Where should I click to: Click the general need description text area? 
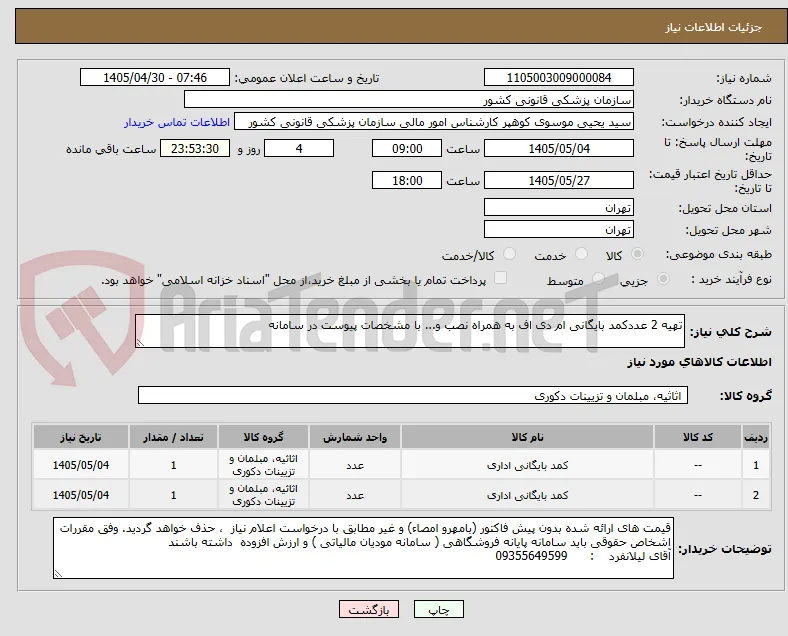410,331
